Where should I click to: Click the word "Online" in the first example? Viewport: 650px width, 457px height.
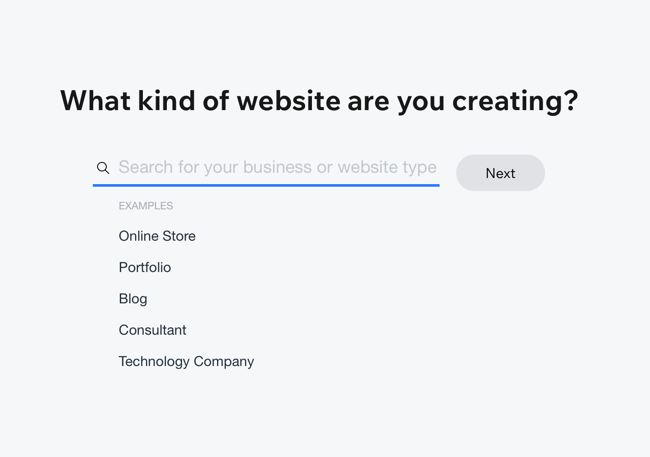(x=138, y=236)
